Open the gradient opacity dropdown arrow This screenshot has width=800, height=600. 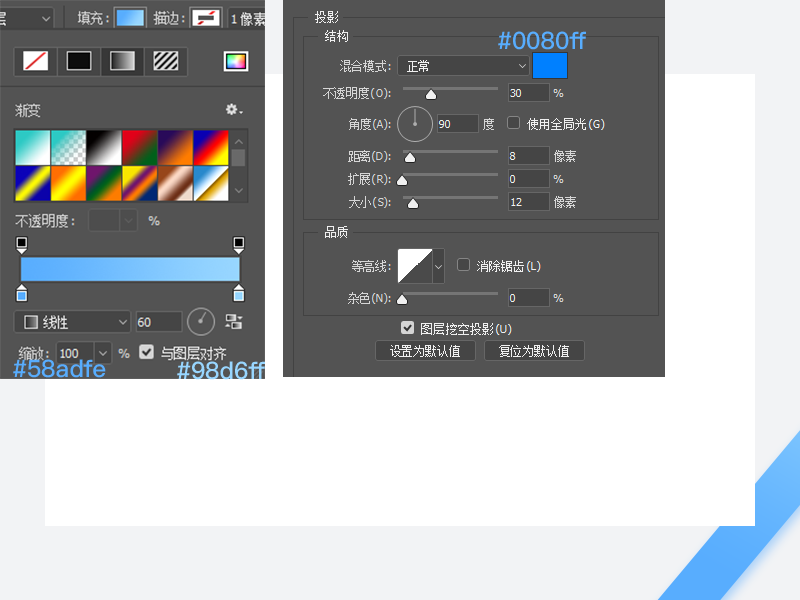(128, 220)
